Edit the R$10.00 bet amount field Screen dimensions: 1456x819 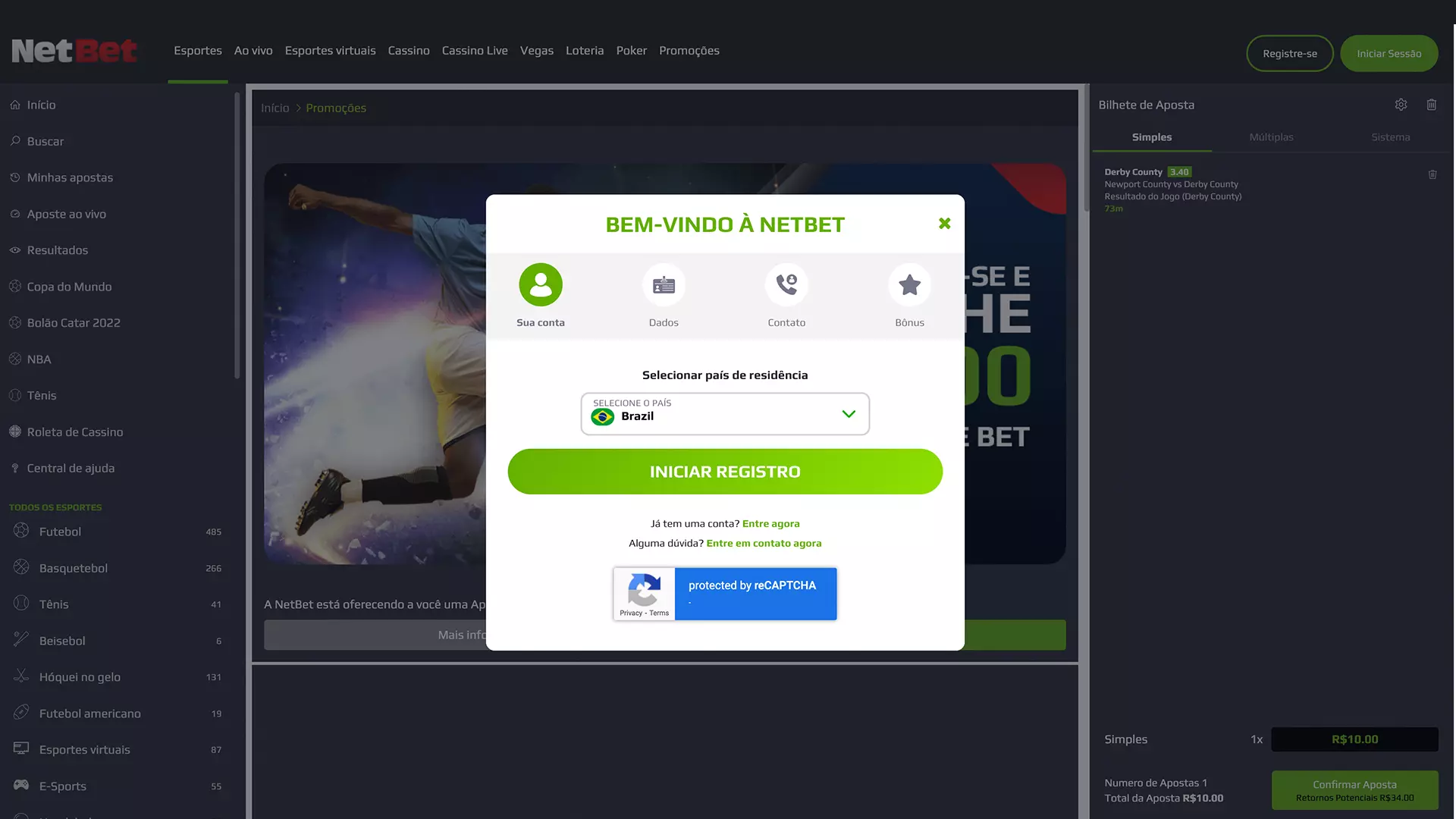pos(1355,740)
